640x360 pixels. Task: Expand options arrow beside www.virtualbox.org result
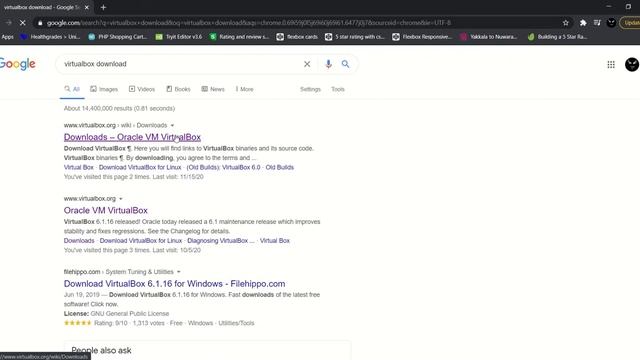[120, 199]
